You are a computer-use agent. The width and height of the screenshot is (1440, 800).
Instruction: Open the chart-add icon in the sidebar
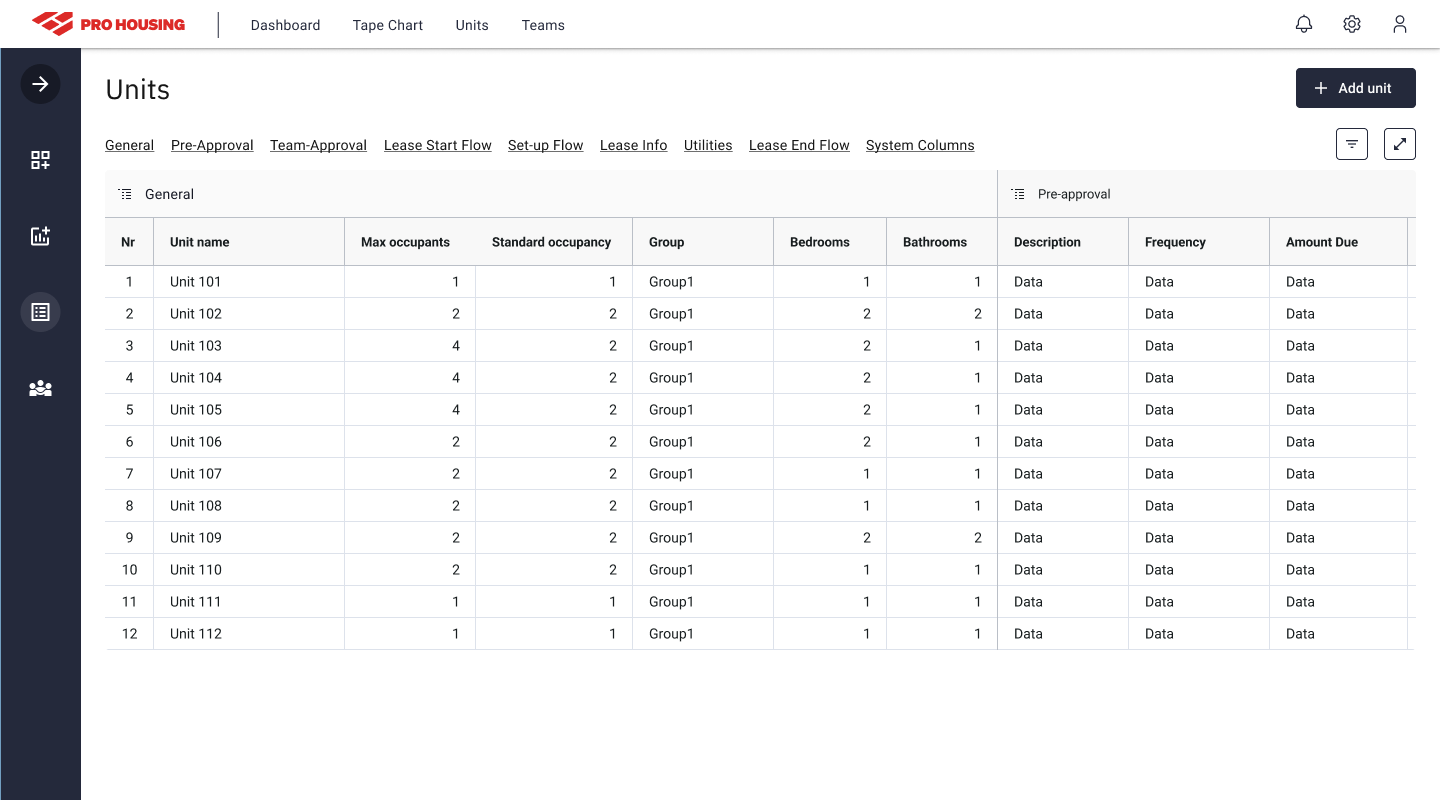(x=40, y=235)
